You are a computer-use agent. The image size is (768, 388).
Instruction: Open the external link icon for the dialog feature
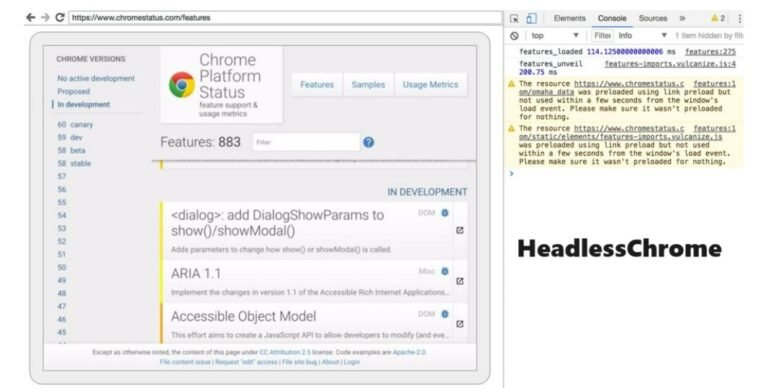click(x=460, y=230)
